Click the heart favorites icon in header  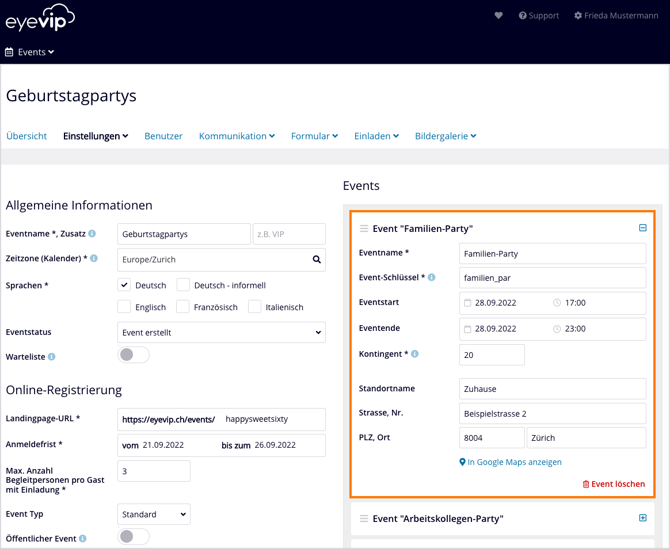tap(498, 16)
